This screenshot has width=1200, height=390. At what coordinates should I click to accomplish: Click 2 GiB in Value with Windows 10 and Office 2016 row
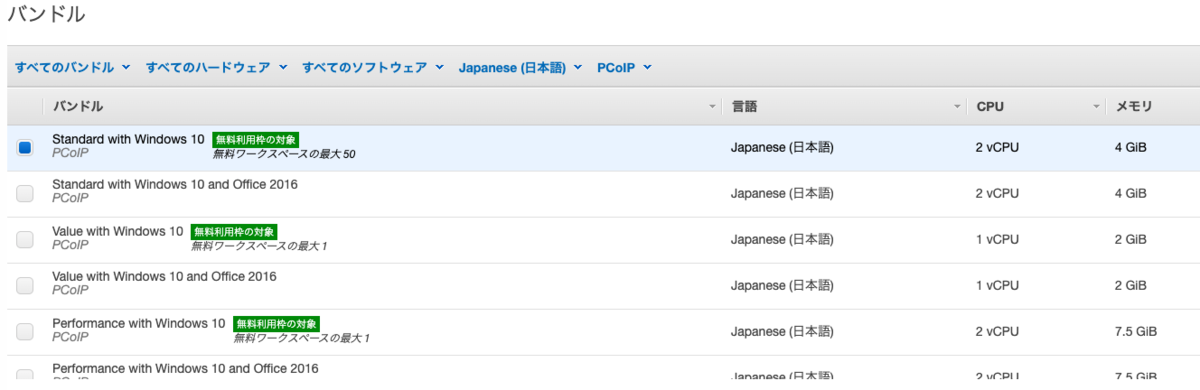[x=1131, y=285]
